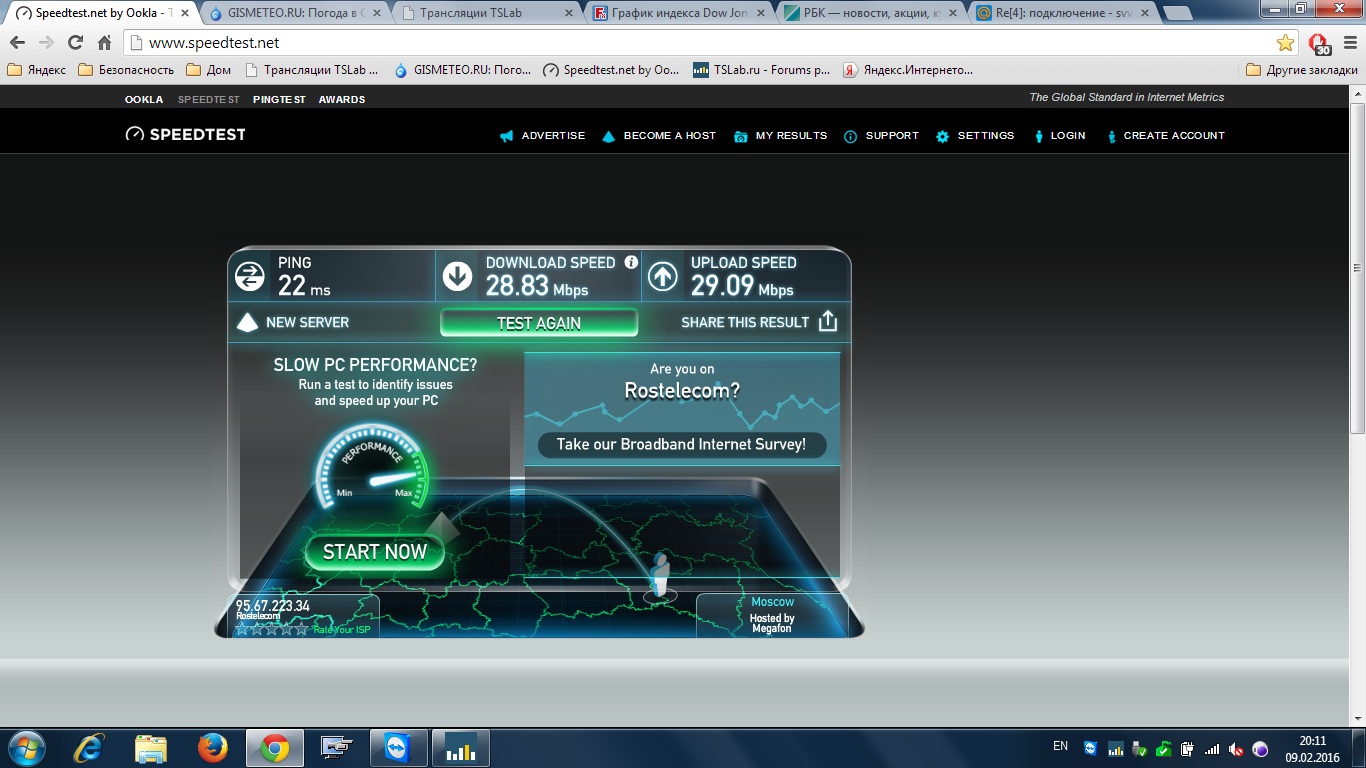Open the AWARDS top navigation link

(342, 100)
